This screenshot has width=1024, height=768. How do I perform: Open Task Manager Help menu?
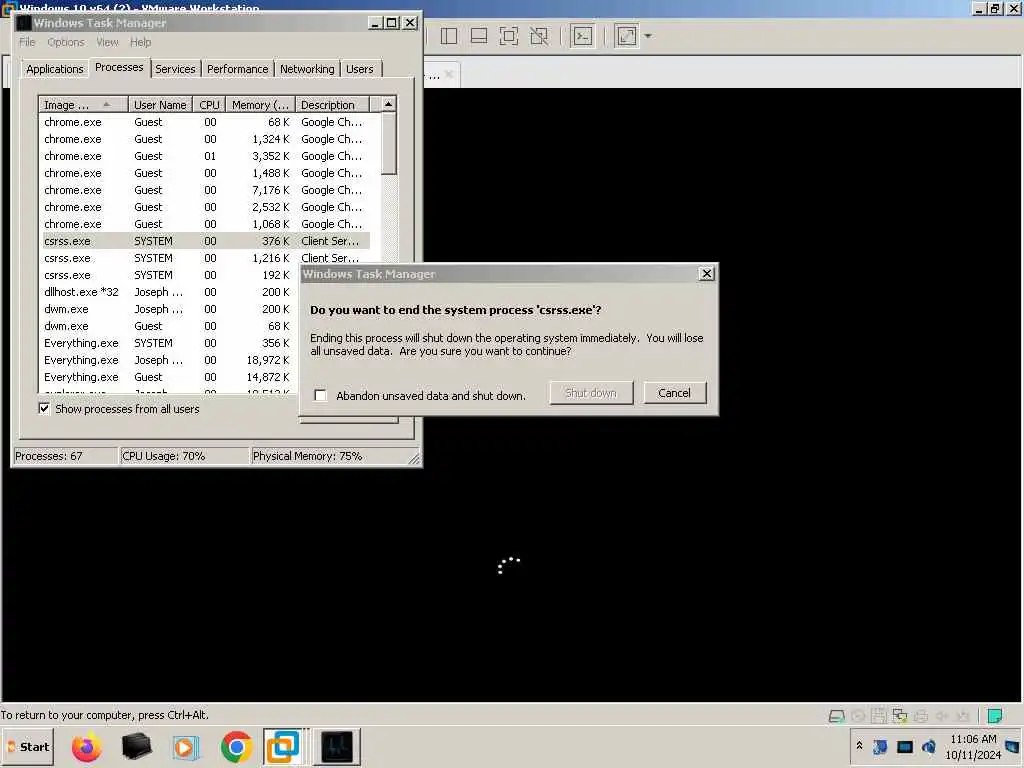click(140, 42)
